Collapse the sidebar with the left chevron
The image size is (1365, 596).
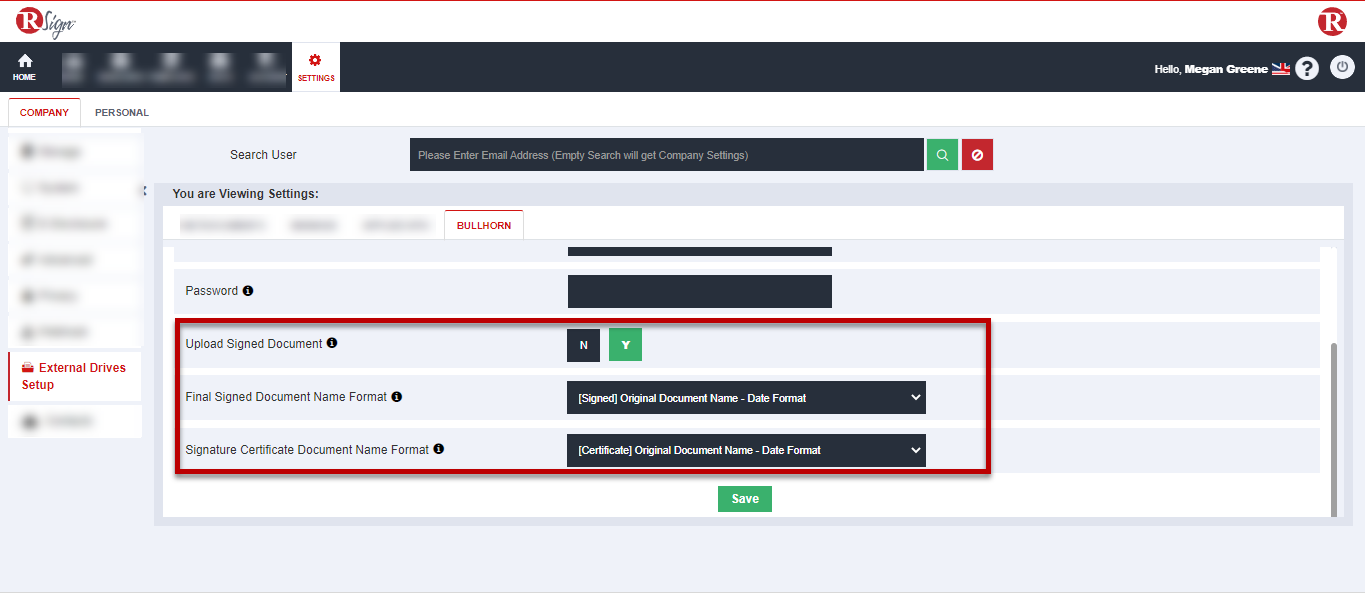tap(144, 188)
